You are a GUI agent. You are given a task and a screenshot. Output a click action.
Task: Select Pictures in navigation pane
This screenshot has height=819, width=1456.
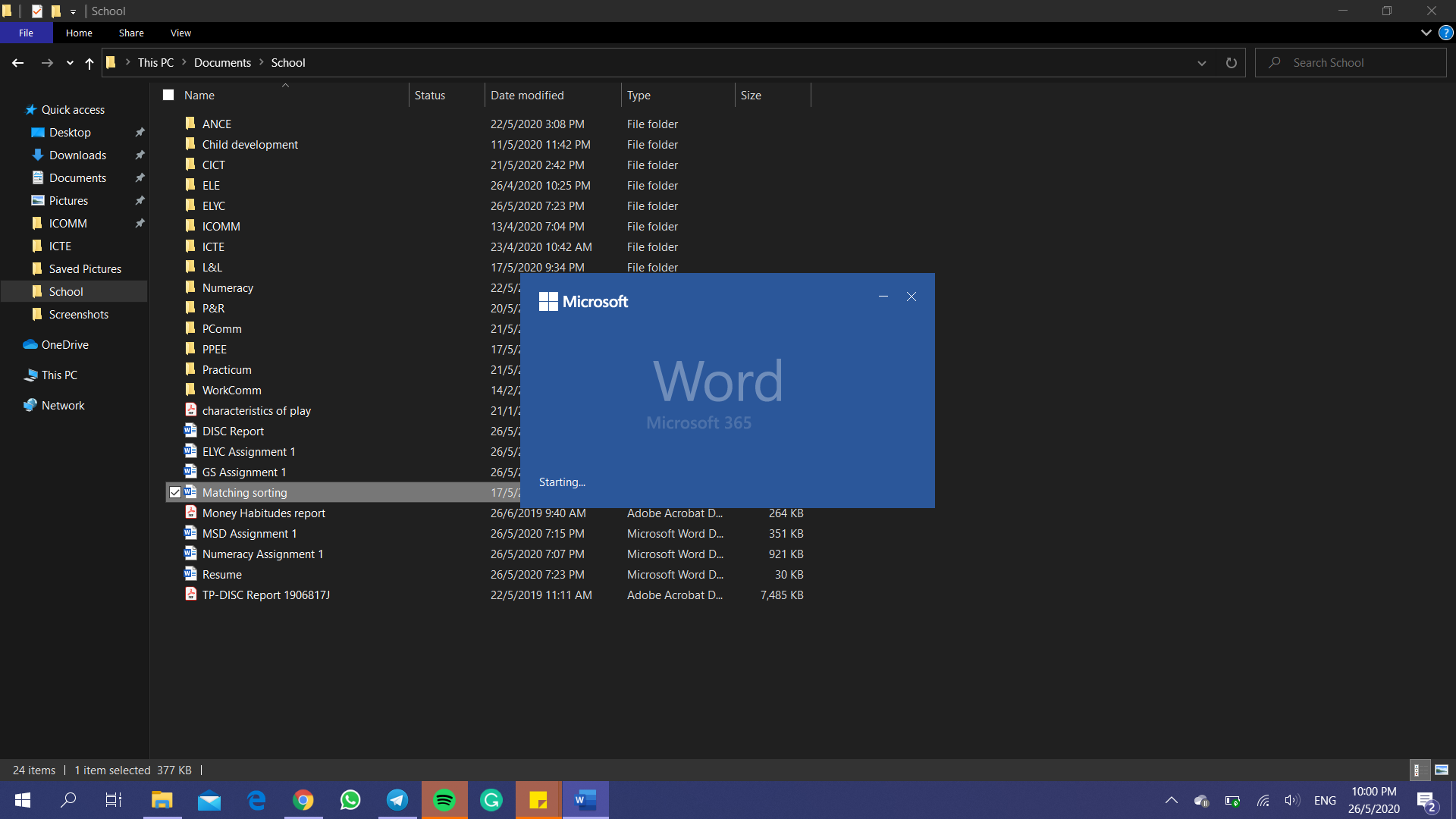click(68, 201)
